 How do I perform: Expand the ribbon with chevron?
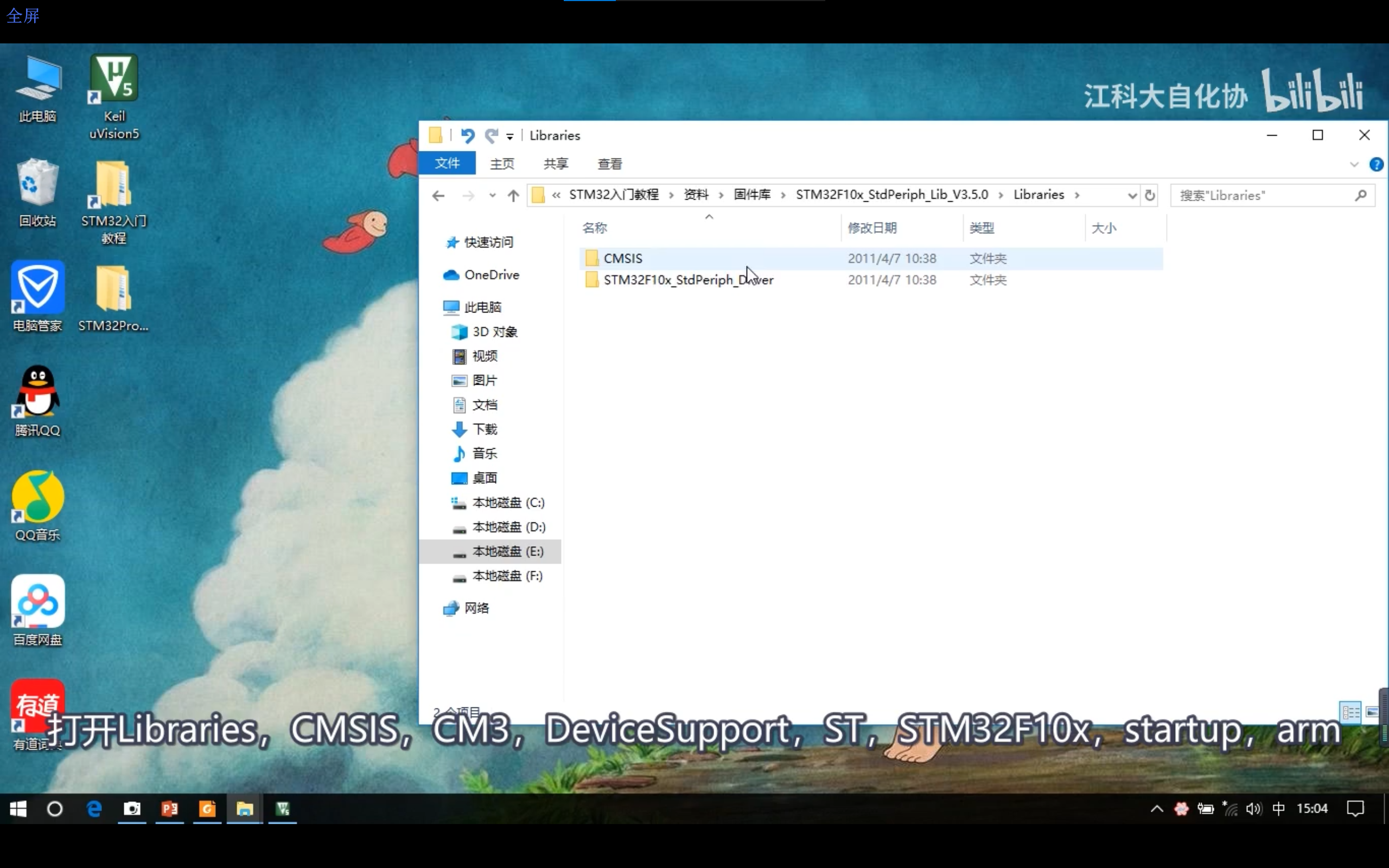[x=1354, y=165]
